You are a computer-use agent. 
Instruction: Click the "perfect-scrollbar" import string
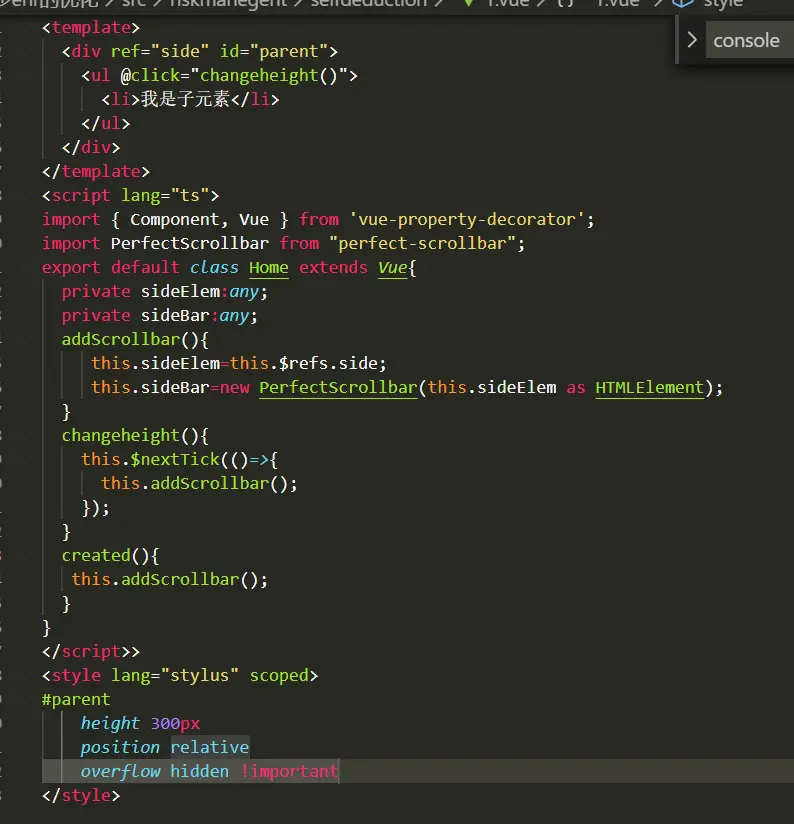[x=422, y=244]
